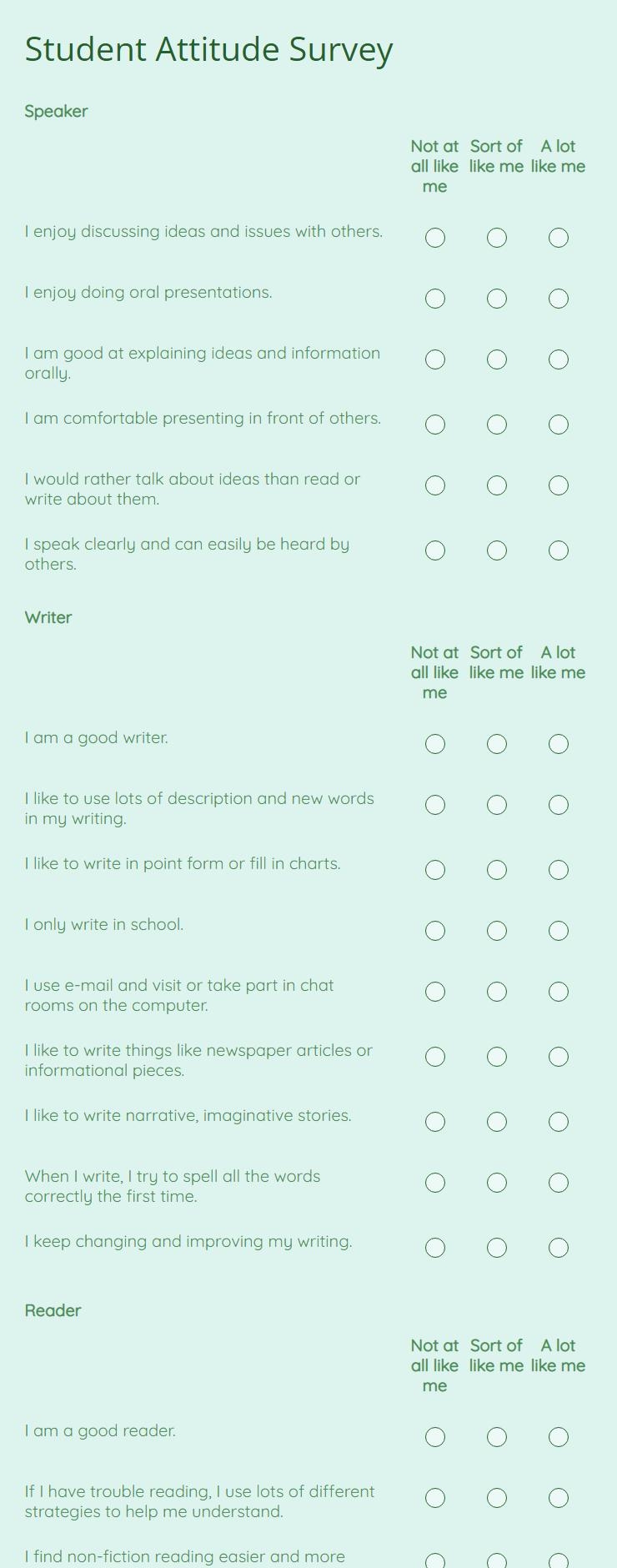Mark "Sort of like me" for using reading strategies

[x=496, y=1497]
